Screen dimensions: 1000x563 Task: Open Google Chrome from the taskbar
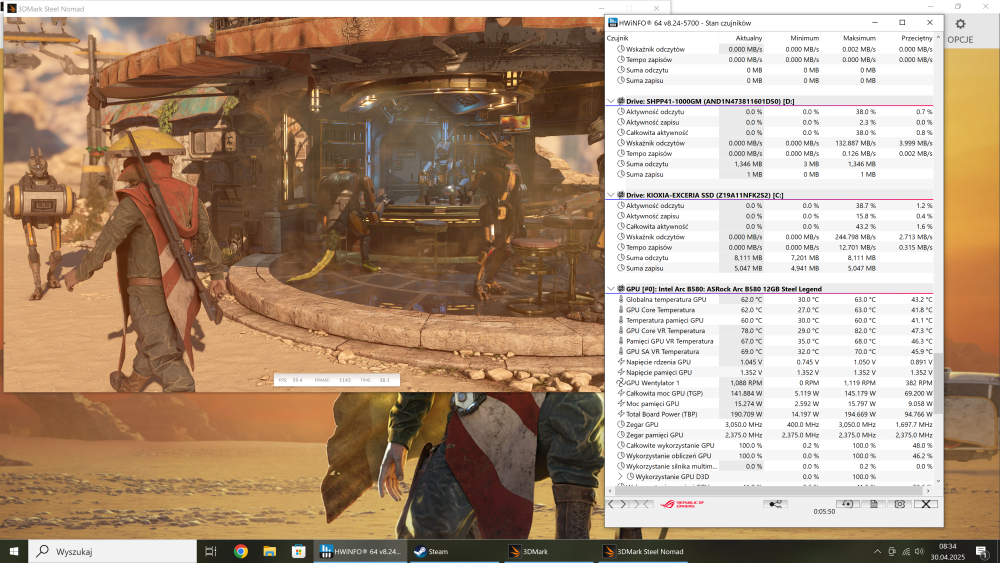click(x=241, y=551)
